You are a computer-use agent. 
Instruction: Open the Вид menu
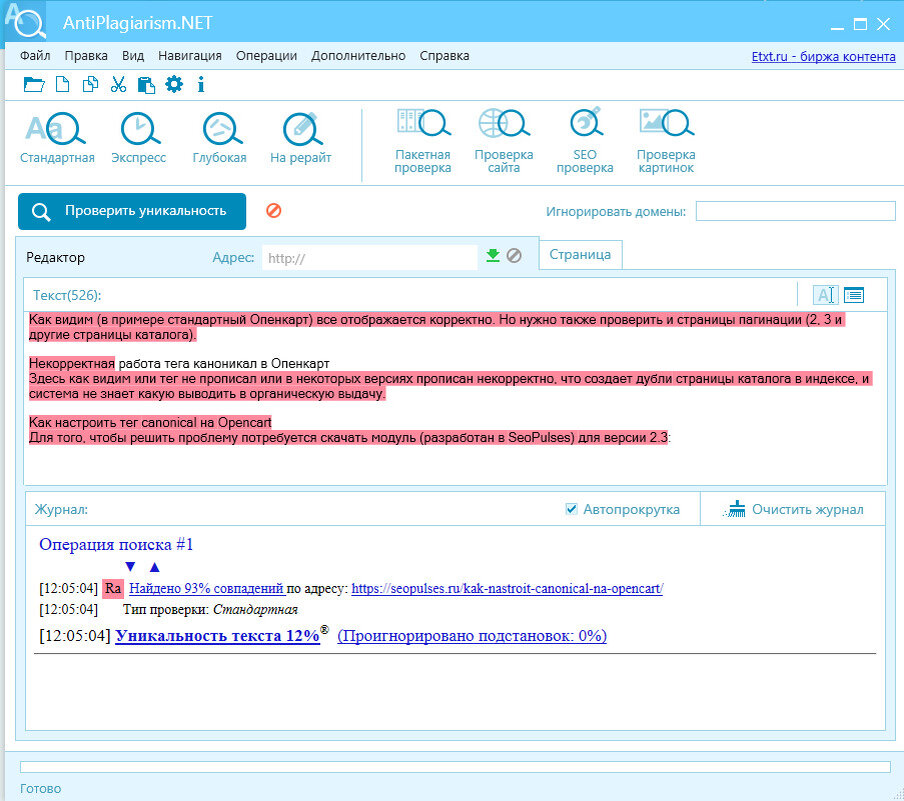pyautogui.click(x=133, y=56)
